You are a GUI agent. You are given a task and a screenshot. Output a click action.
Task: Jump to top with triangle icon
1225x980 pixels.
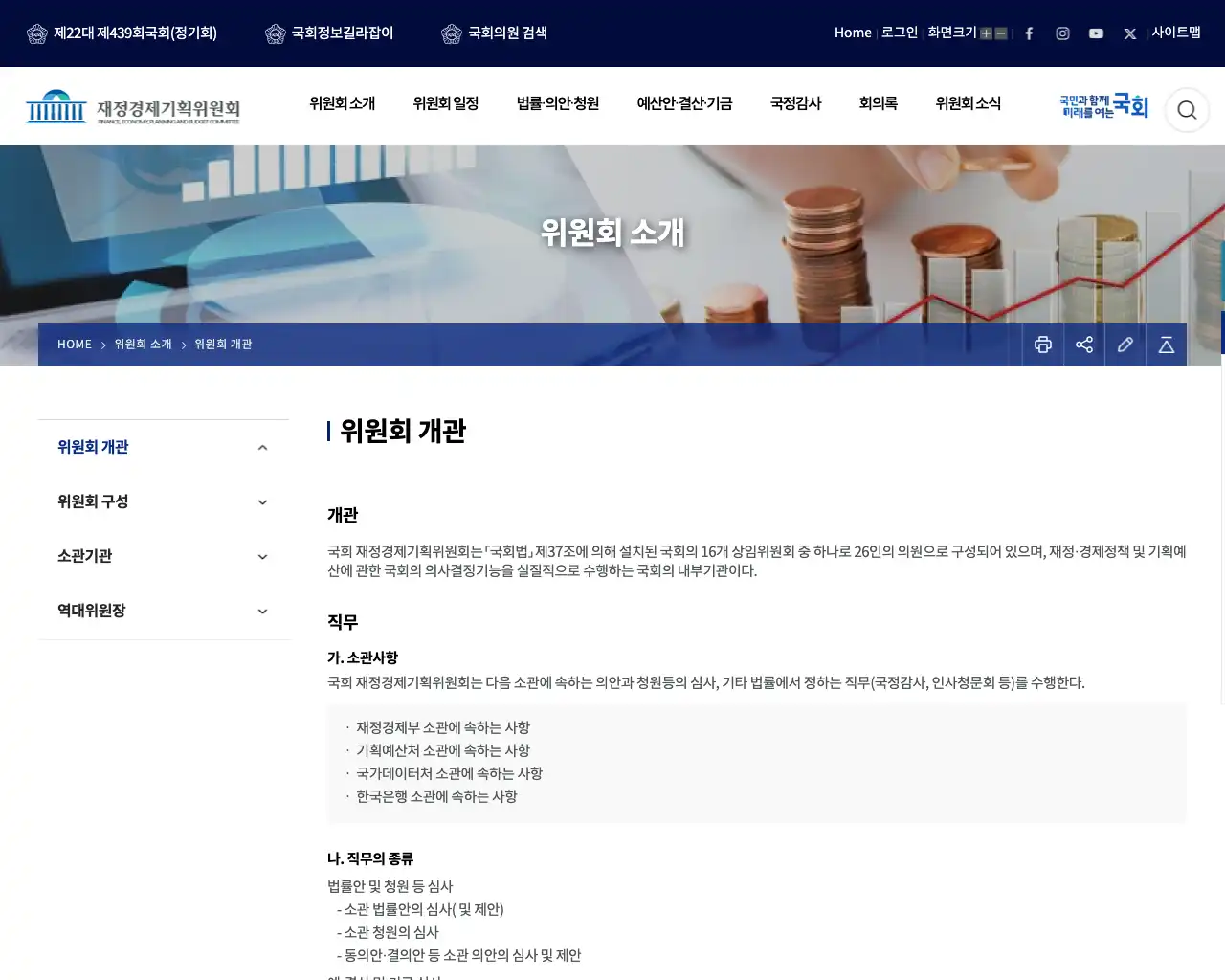pos(1167,345)
